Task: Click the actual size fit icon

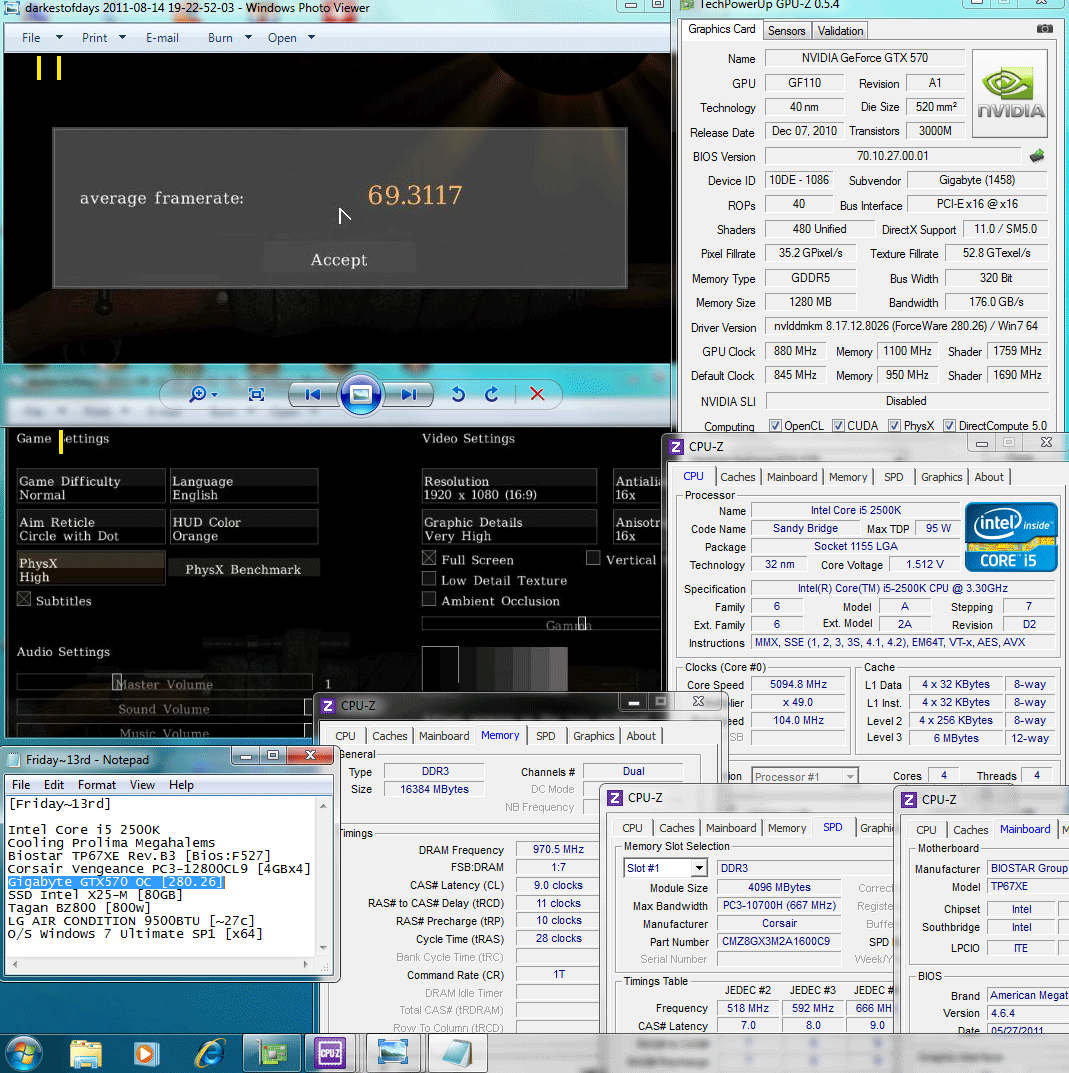Action: (x=256, y=394)
